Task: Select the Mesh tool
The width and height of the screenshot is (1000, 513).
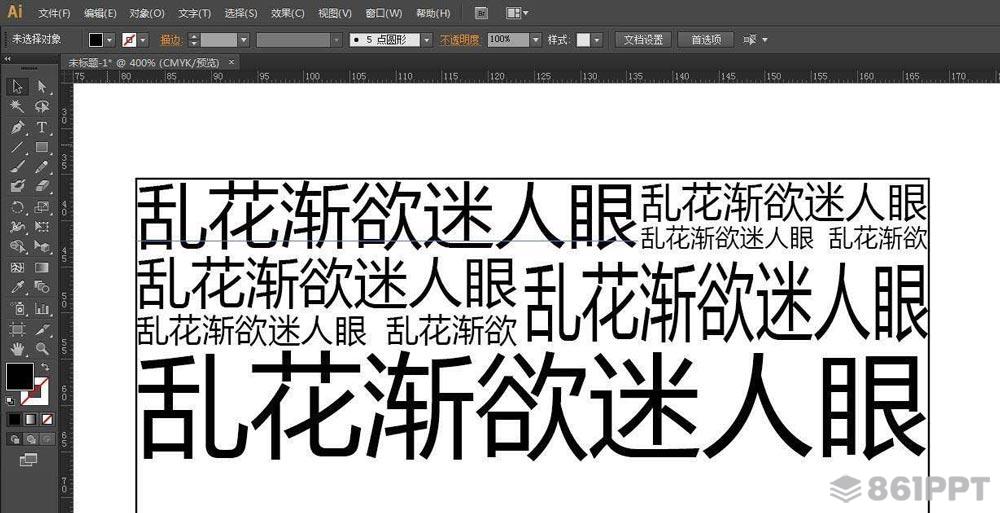Action: click(x=18, y=267)
